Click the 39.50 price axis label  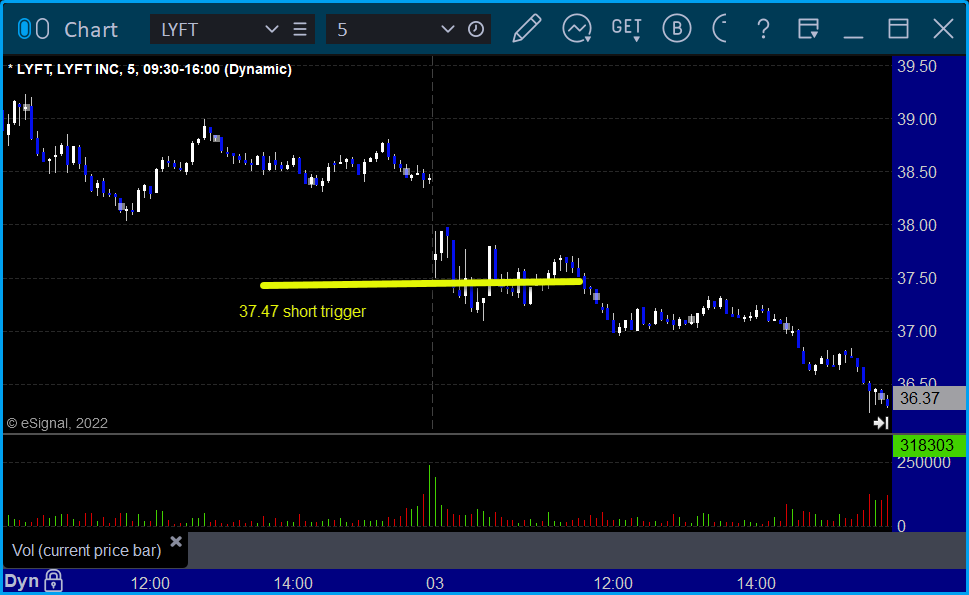(917, 67)
